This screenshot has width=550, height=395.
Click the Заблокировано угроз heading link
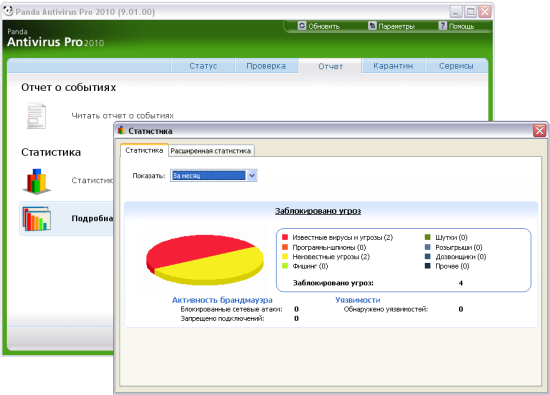tap(318, 211)
